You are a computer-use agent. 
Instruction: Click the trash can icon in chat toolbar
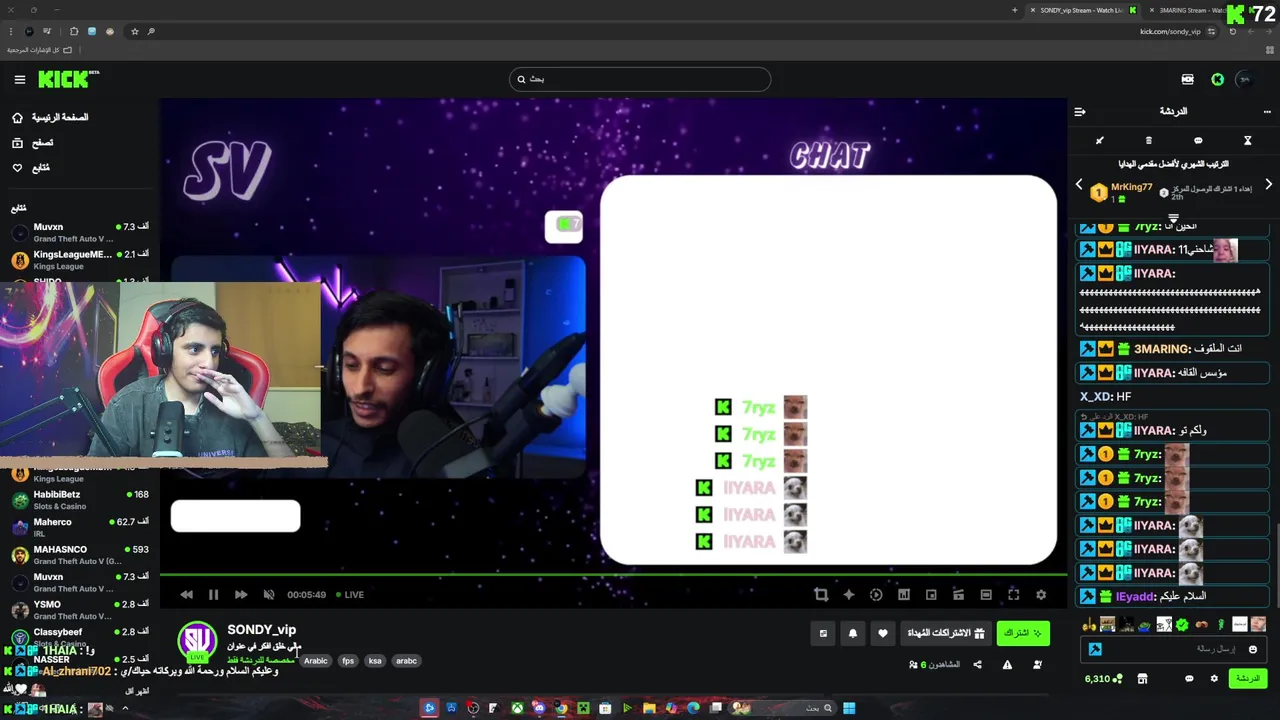pyautogui.click(x=1148, y=140)
